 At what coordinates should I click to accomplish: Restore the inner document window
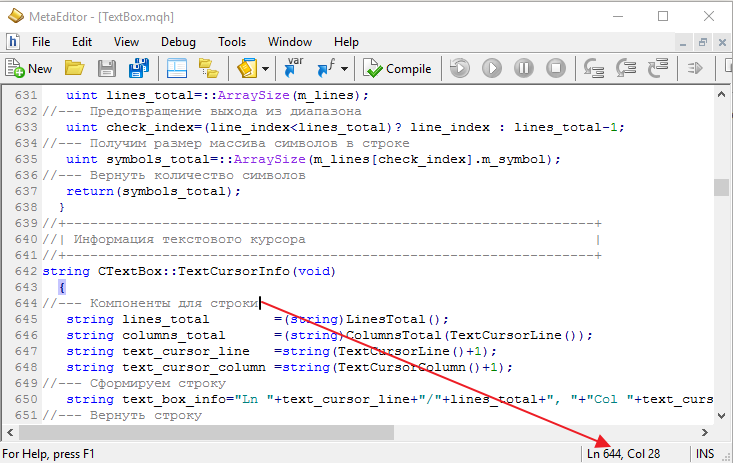(x=703, y=43)
